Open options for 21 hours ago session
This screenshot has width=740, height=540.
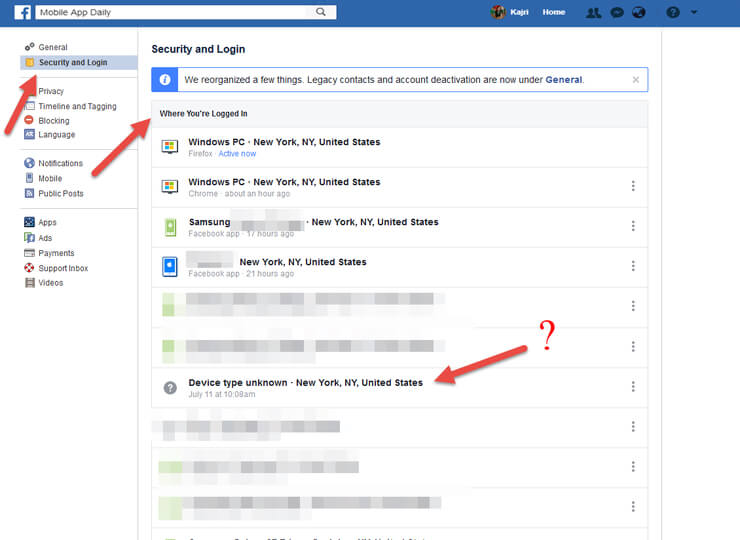click(x=633, y=266)
